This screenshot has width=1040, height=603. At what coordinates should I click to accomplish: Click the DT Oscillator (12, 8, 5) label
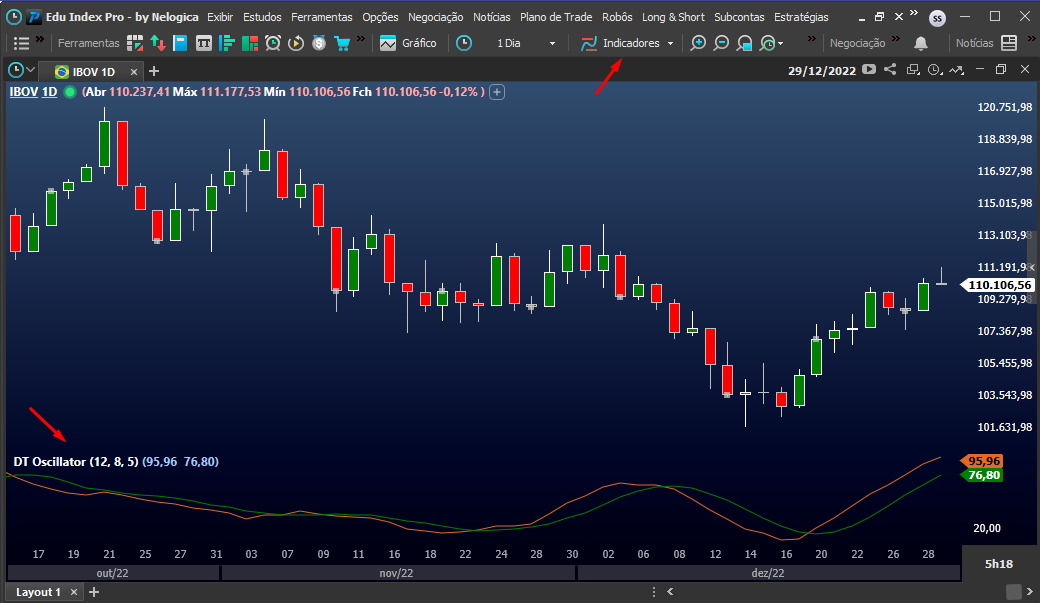[x=76, y=462]
